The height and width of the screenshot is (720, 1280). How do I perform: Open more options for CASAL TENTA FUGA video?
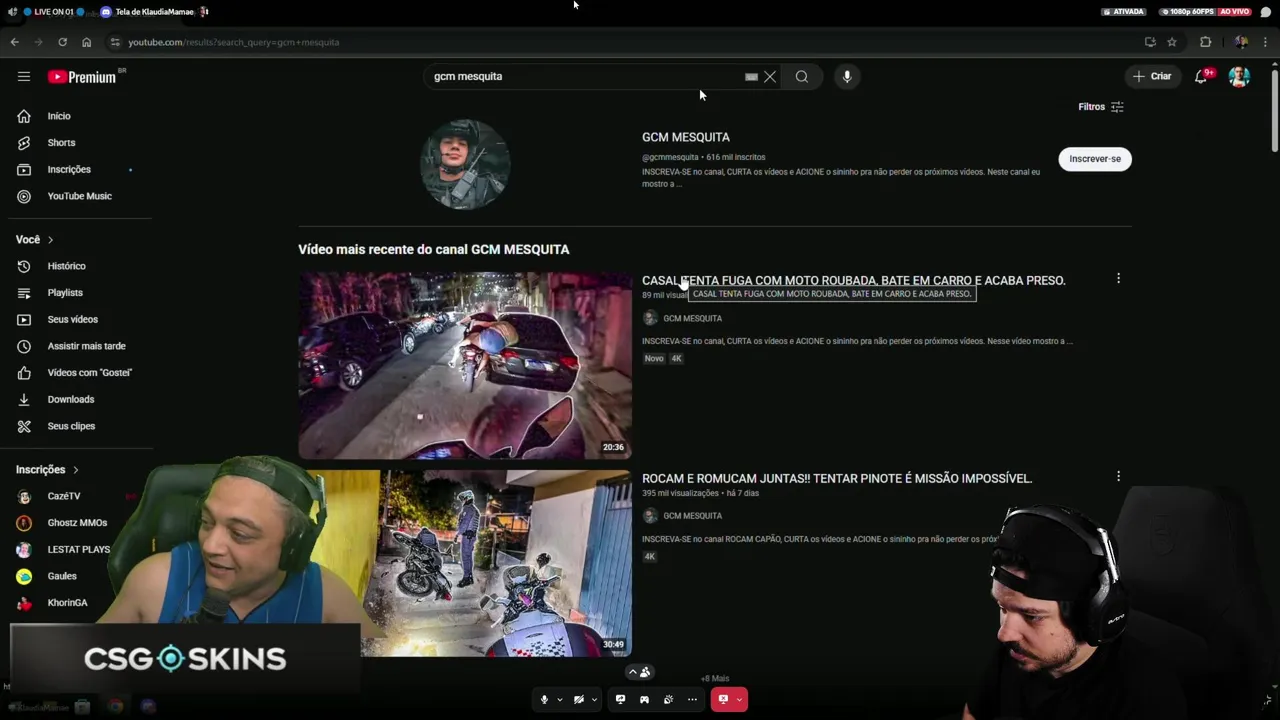[1118, 279]
